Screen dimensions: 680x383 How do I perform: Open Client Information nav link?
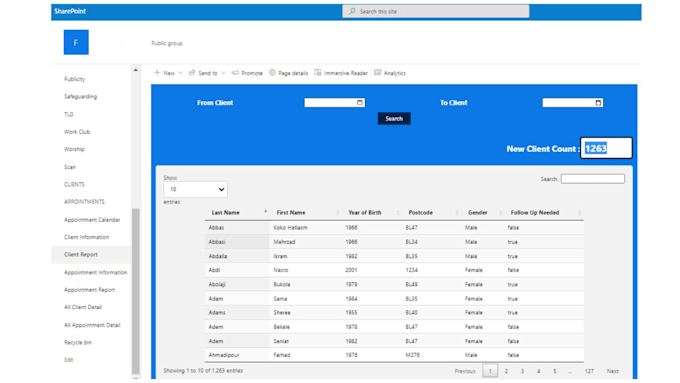(x=86, y=237)
